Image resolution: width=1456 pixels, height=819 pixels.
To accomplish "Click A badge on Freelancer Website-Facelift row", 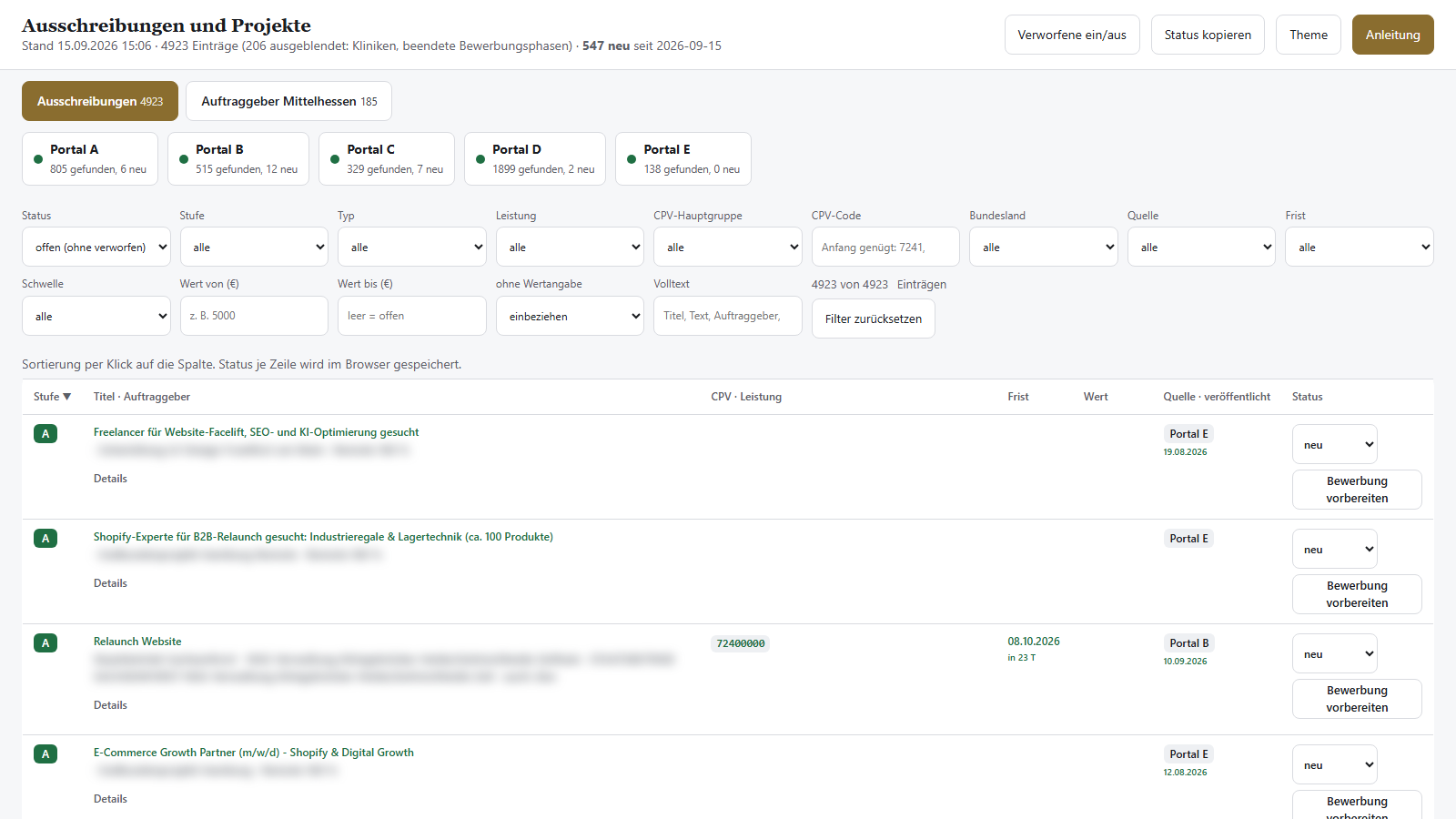I will click(x=45, y=434).
